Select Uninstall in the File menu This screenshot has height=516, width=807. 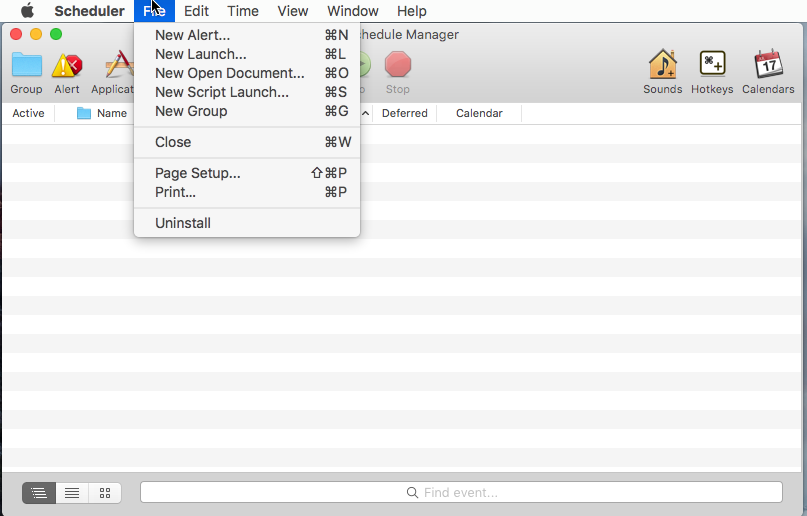click(247, 223)
